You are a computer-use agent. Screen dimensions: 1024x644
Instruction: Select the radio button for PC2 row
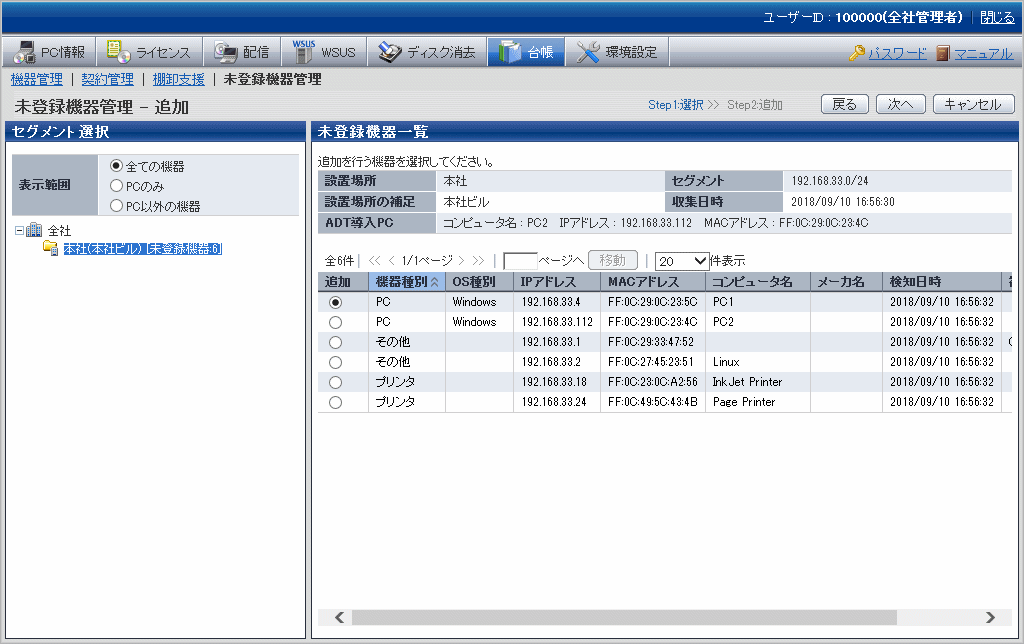coord(335,322)
